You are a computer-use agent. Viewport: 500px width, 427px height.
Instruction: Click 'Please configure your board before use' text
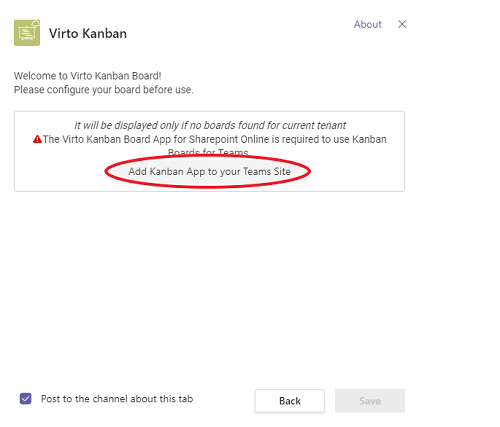pyautogui.click(x=104, y=90)
